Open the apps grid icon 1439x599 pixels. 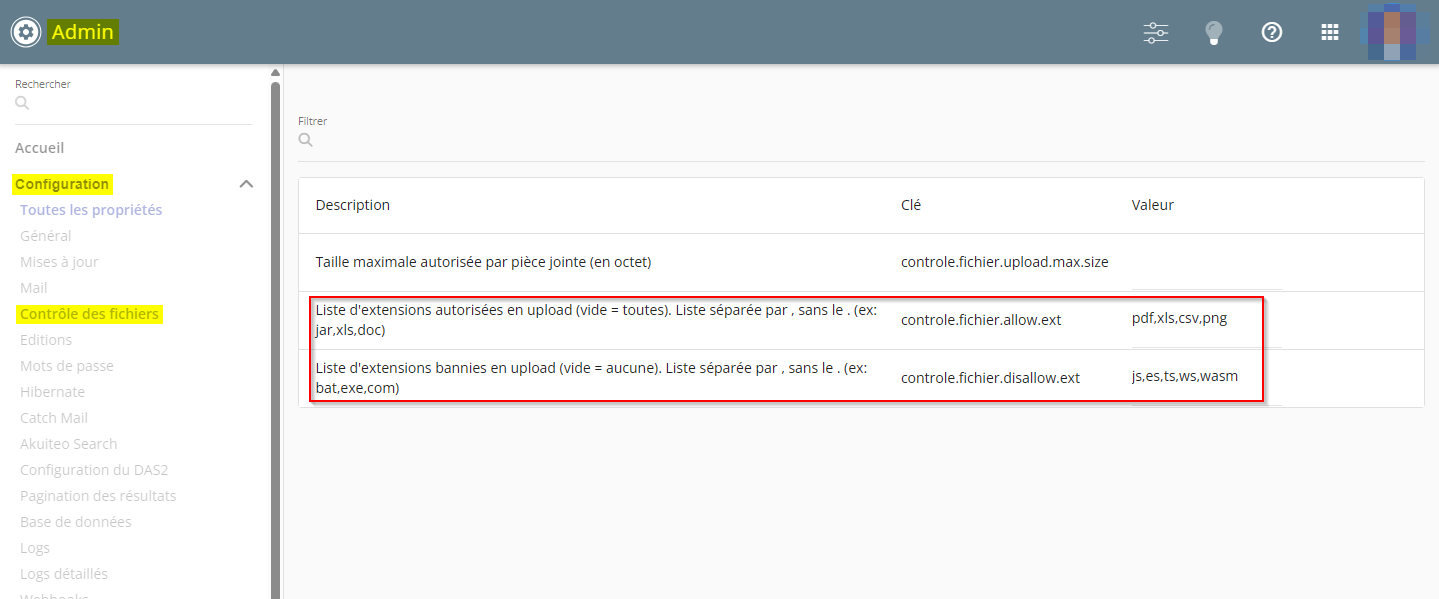(1330, 32)
